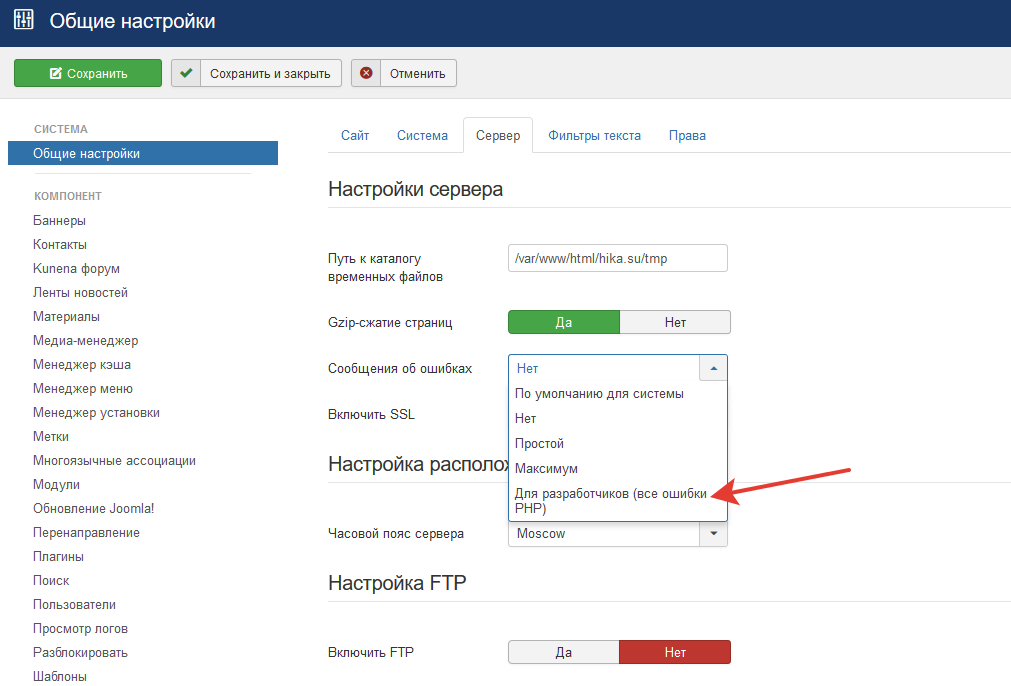This screenshot has width=1011, height=686.
Task: Click the green checkmark icon beside Save and Close
Action: point(186,73)
